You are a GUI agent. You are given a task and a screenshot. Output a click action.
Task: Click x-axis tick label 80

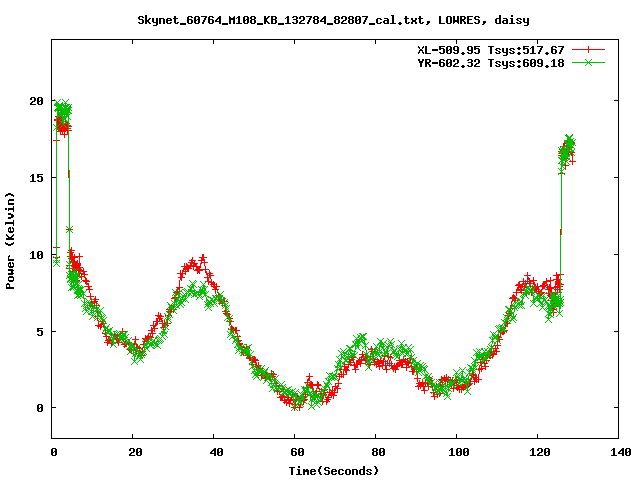pos(378,452)
